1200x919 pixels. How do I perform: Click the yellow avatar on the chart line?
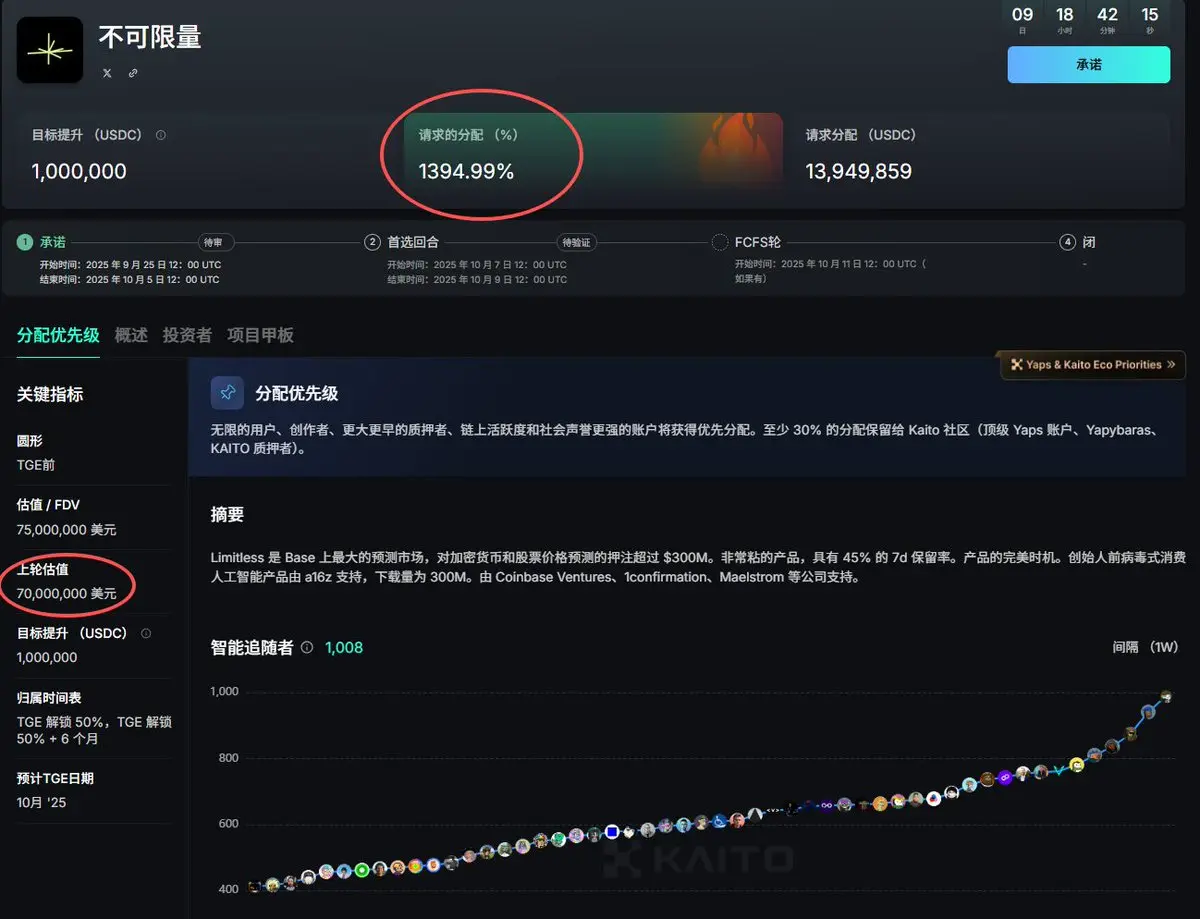pos(1077,765)
